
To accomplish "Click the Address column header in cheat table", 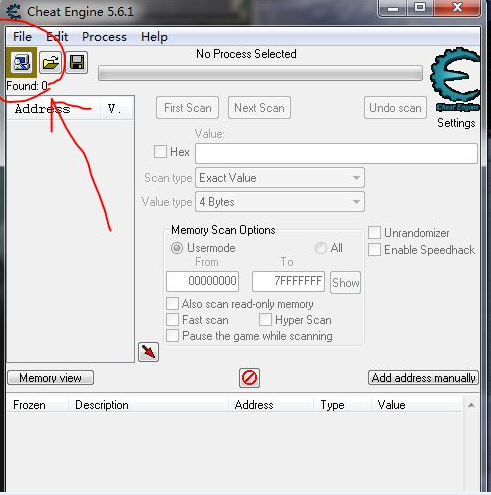I will 271,405.
